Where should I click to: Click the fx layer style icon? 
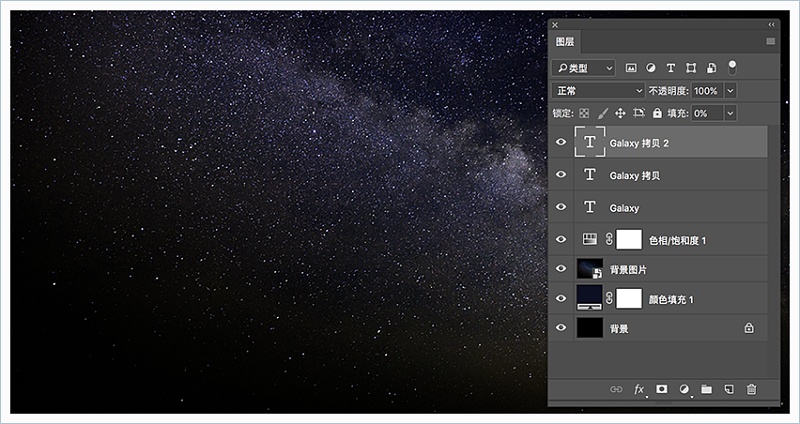tap(639, 389)
